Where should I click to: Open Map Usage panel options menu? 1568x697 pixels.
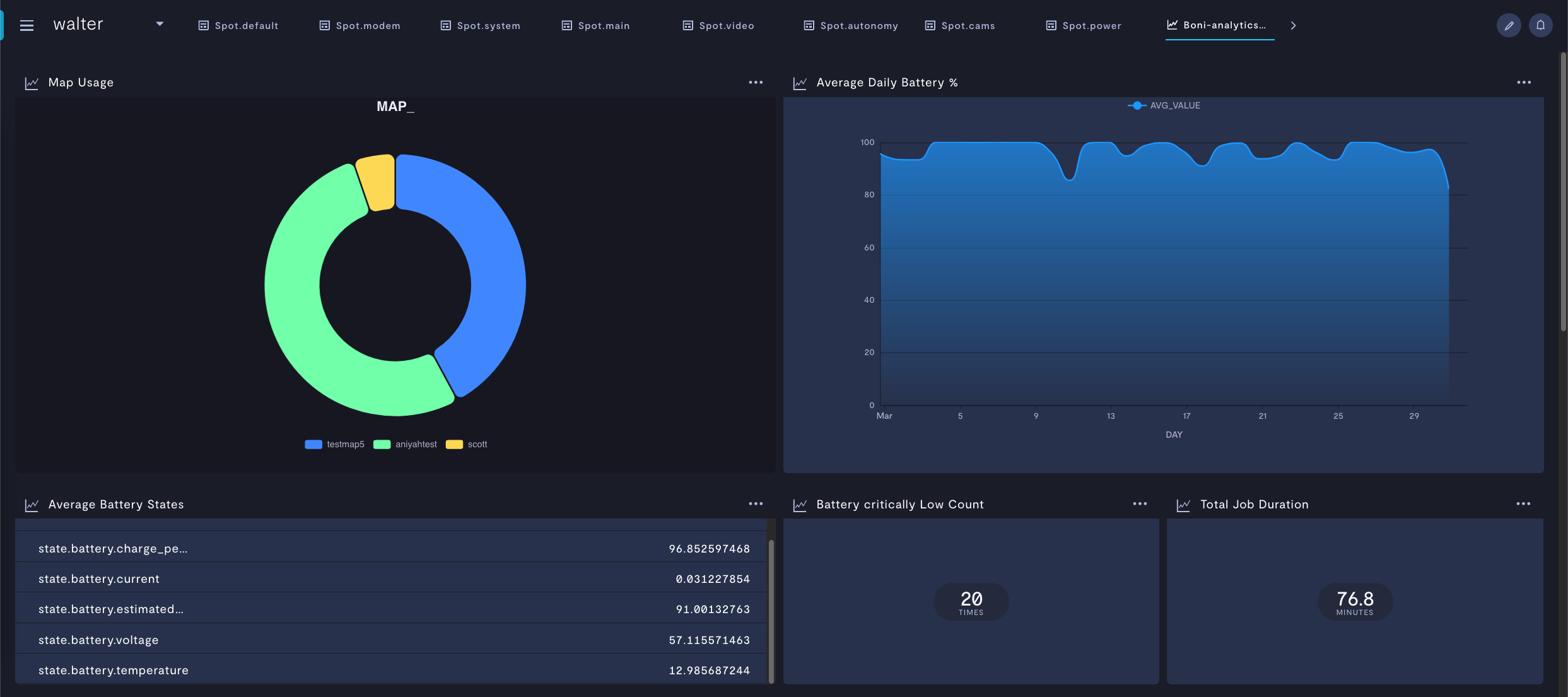click(x=755, y=83)
